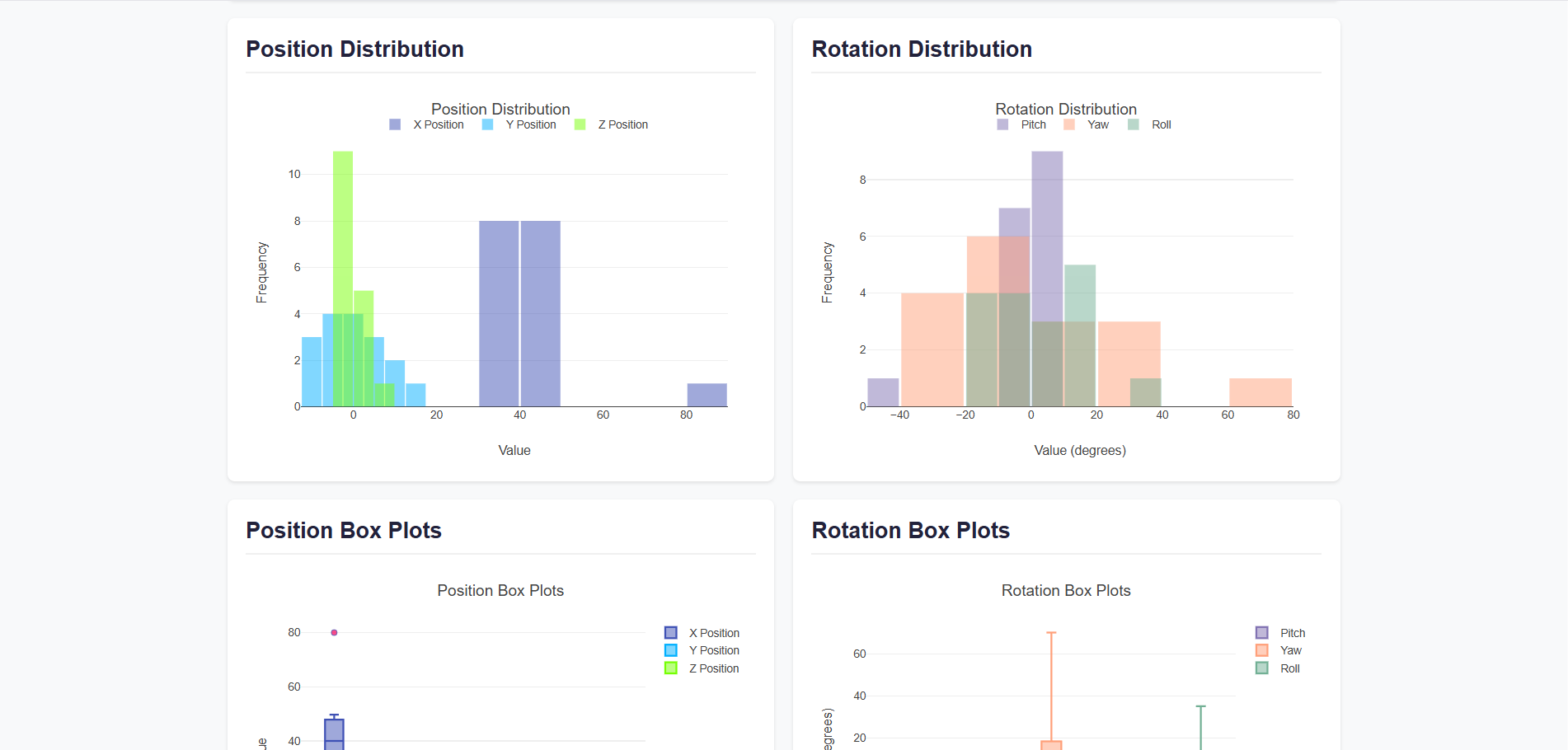
Task: Click the orange Yaw legend swatch
Action: 1068,124
